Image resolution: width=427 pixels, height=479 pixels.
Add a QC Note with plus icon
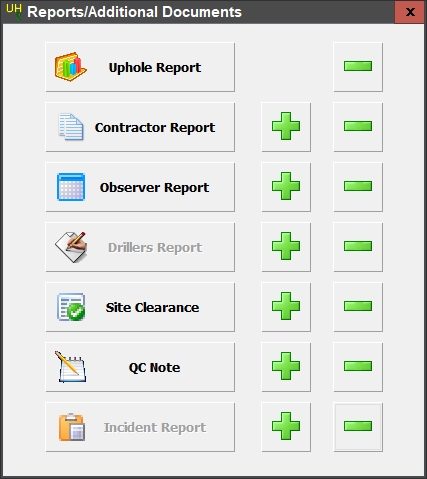pyautogui.click(x=286, y=367)
